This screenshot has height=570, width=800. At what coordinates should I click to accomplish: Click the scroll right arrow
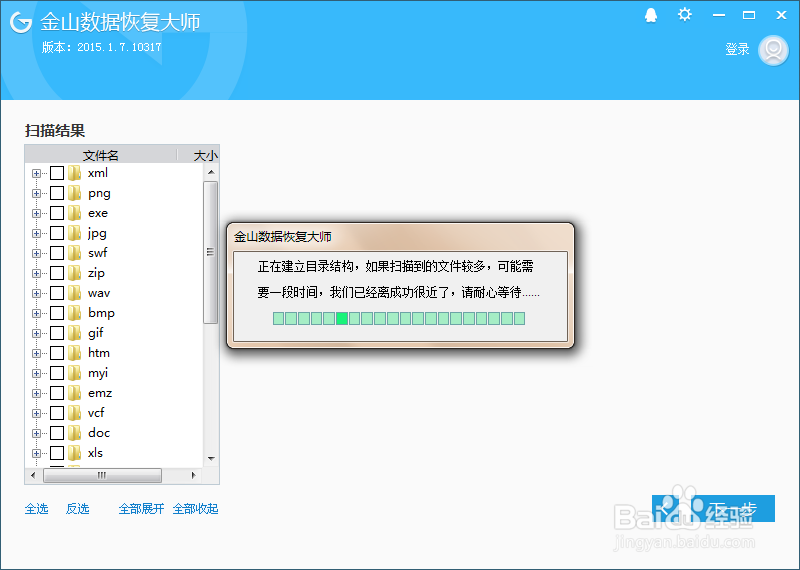(x=193, y=475)
